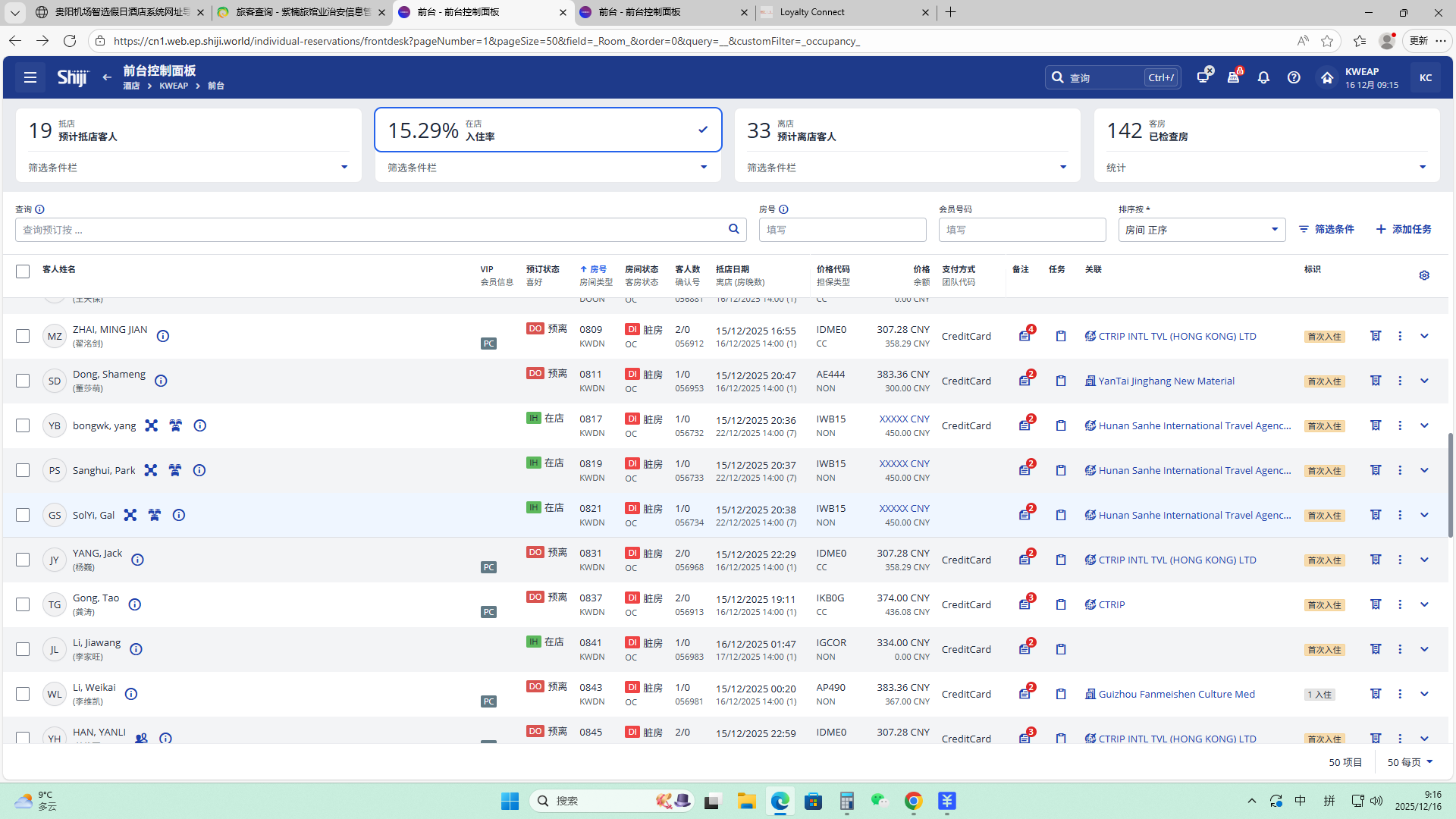This screenshot has width=1456, height=819.
Task: Expand row details for YANG, Jack
Action: (x=1424, y=560)
